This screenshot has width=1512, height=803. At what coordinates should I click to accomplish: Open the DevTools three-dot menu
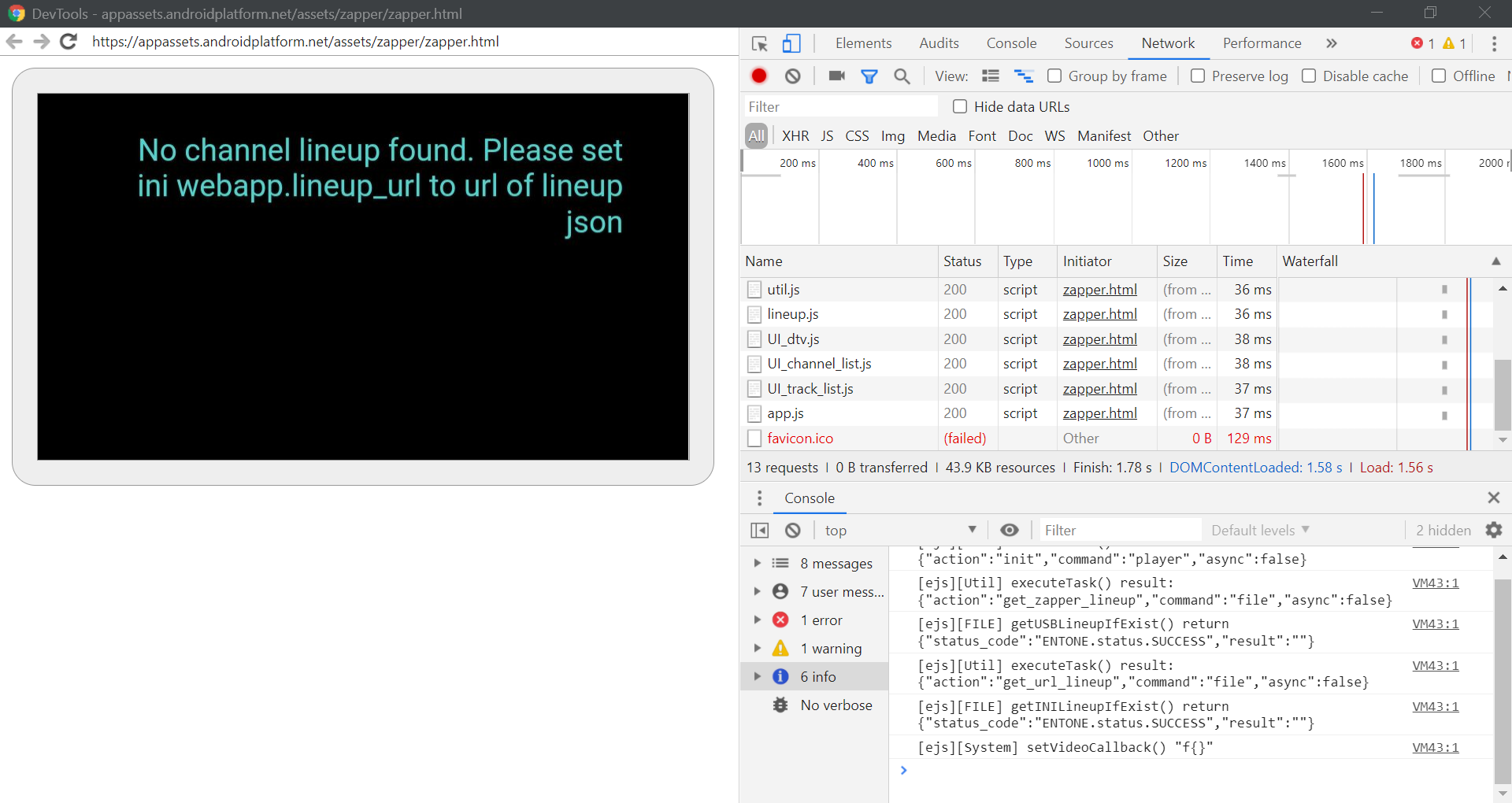click(x=1494, y=44)
